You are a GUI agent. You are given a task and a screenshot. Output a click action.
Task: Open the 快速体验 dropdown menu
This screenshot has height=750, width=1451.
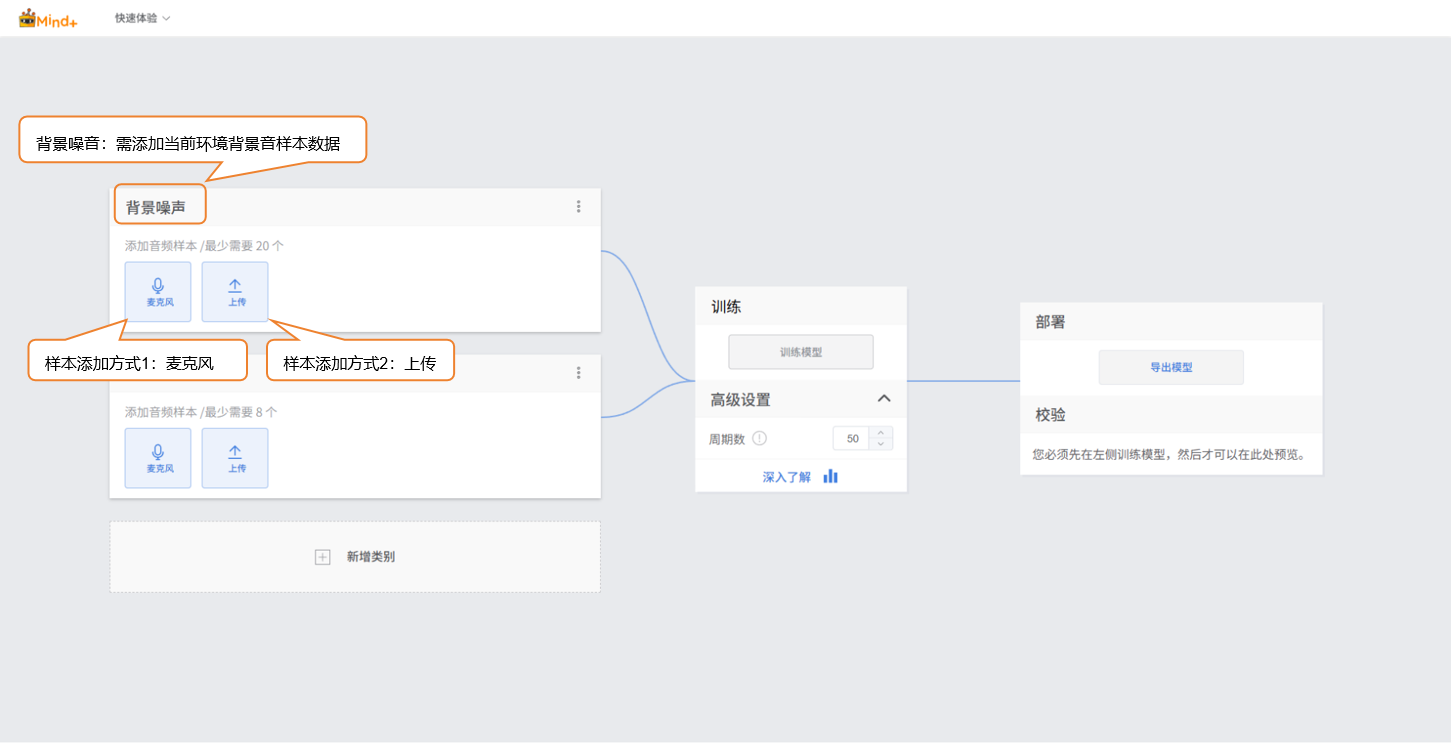pyautogui.click(x=142, y=18)
